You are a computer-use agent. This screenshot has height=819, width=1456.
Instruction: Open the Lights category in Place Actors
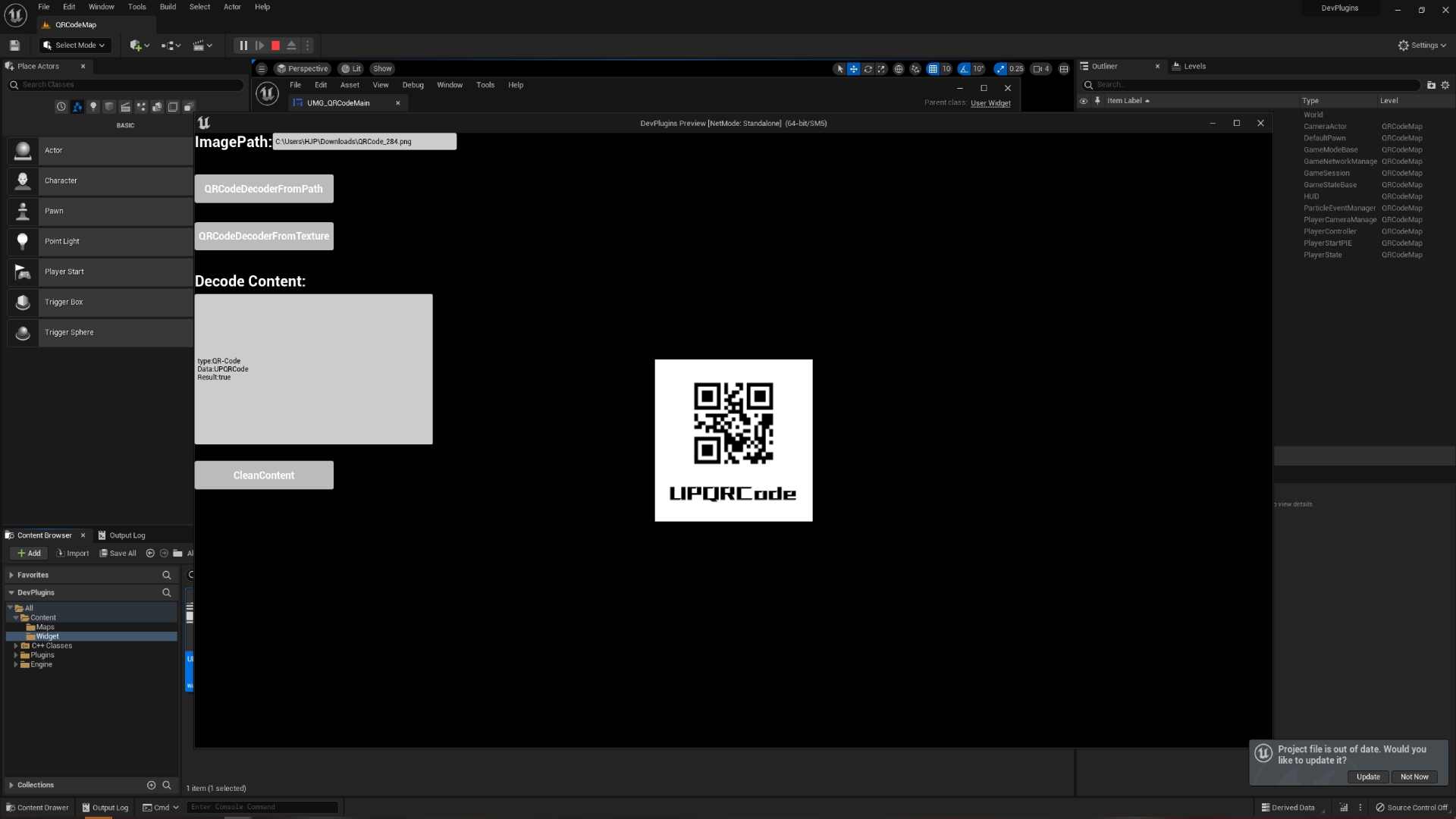tap(93, 107)
